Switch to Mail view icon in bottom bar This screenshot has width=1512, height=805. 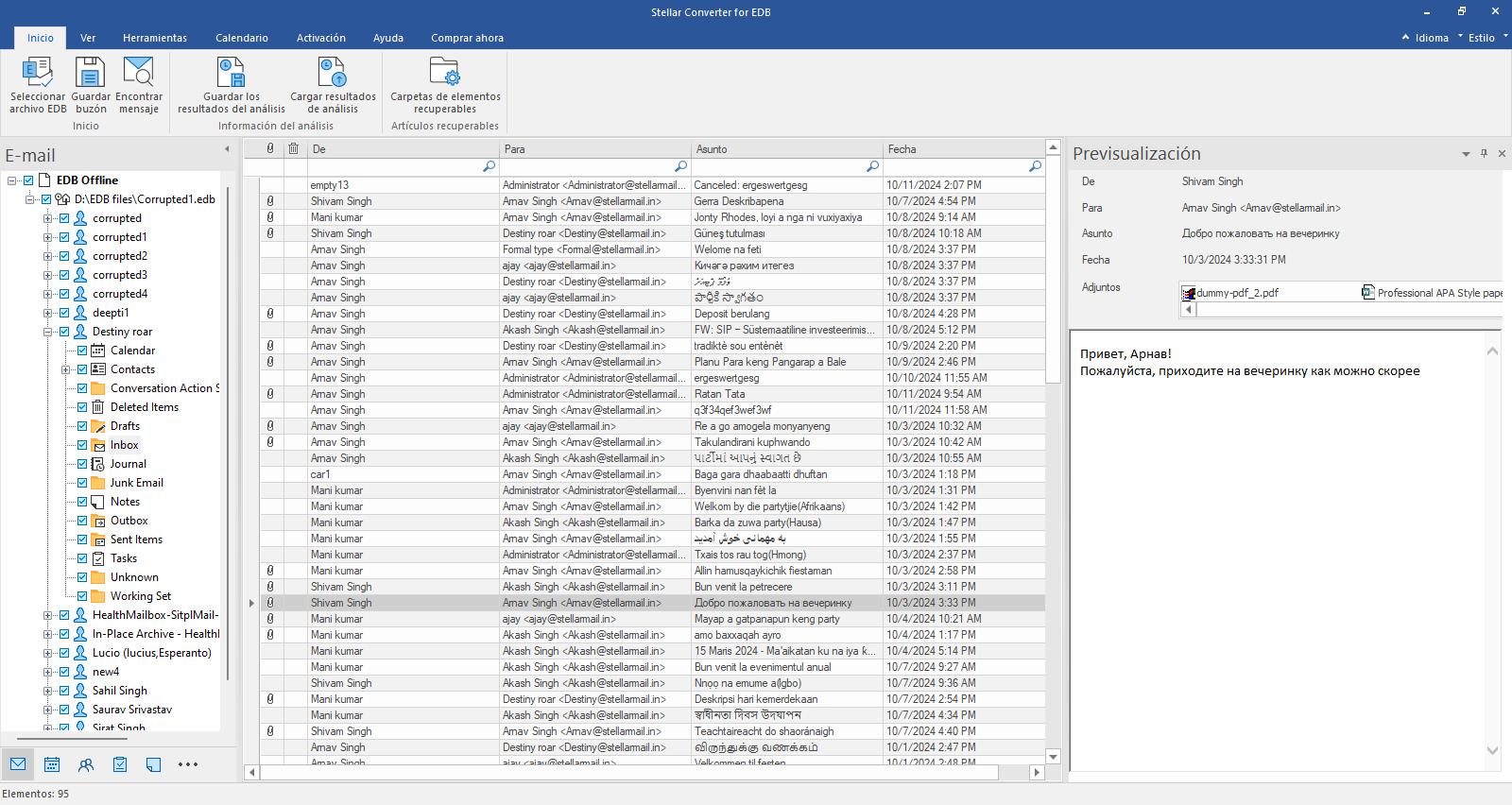click(18, 764)
